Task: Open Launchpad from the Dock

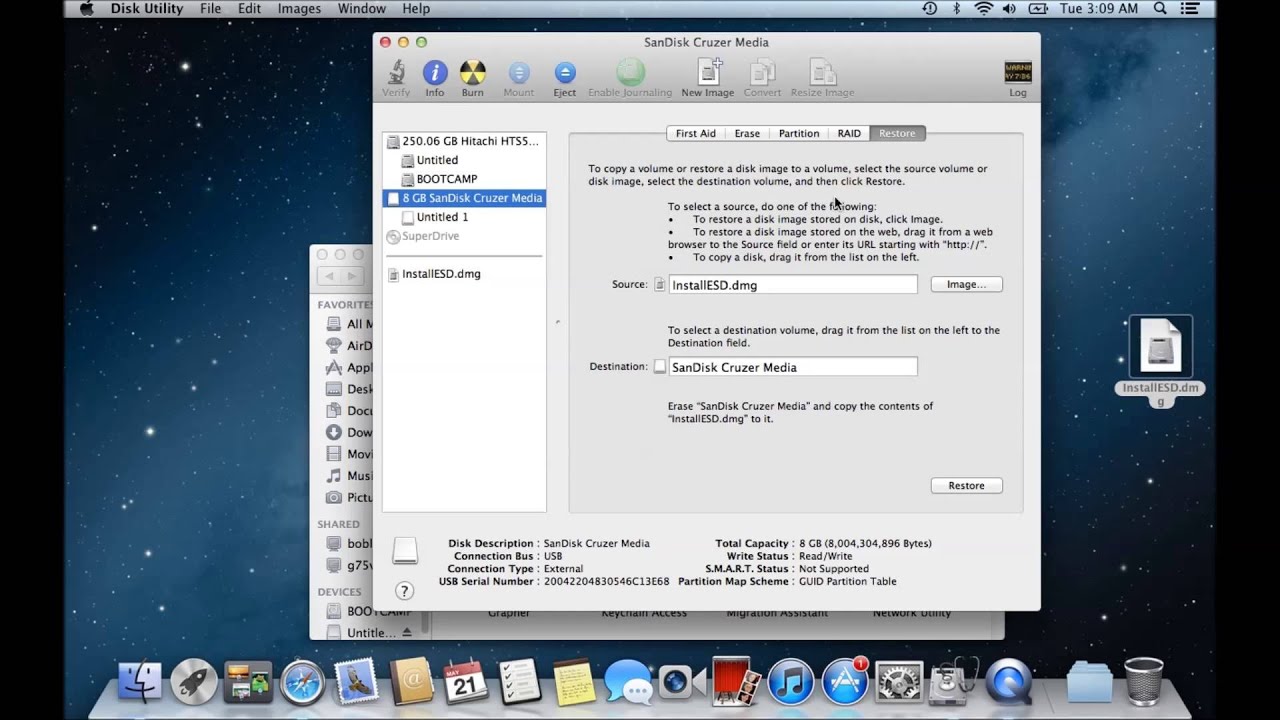Action: [x=194, y=682]
